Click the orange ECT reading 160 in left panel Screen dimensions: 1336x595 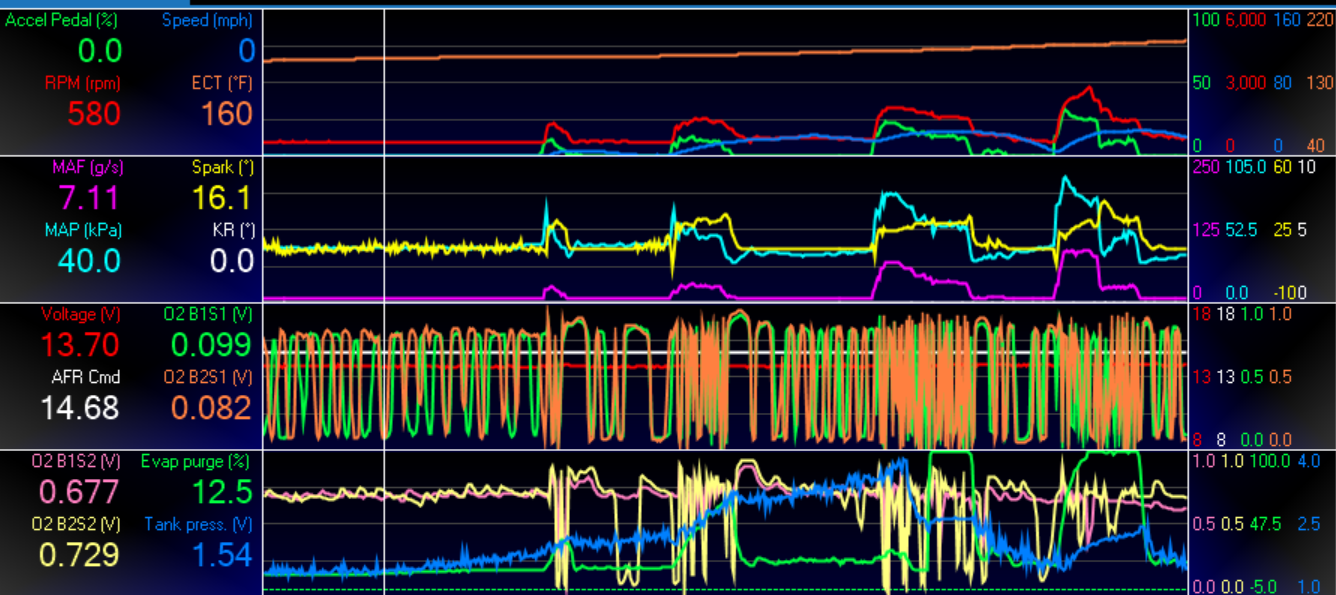pos(227,113)
